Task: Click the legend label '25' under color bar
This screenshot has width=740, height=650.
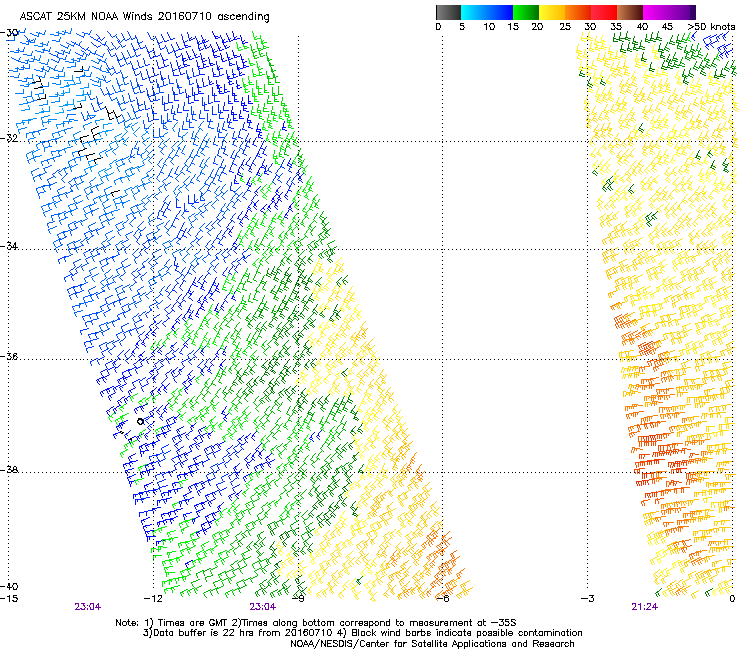Action: [565, 27]
